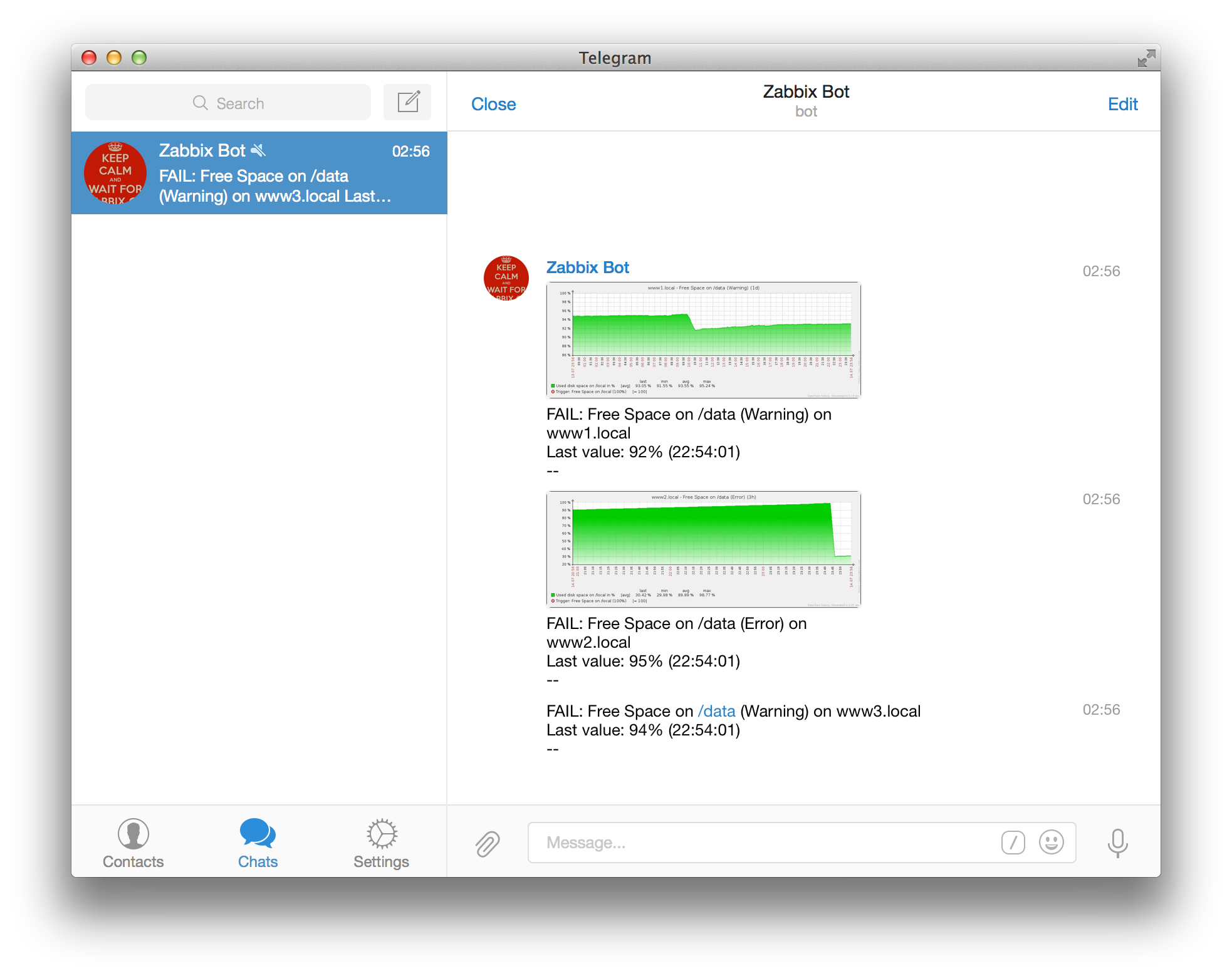Click the muted speaker icon on chat
Viewport: 1232px width, 976px height.
pos(258,150)
